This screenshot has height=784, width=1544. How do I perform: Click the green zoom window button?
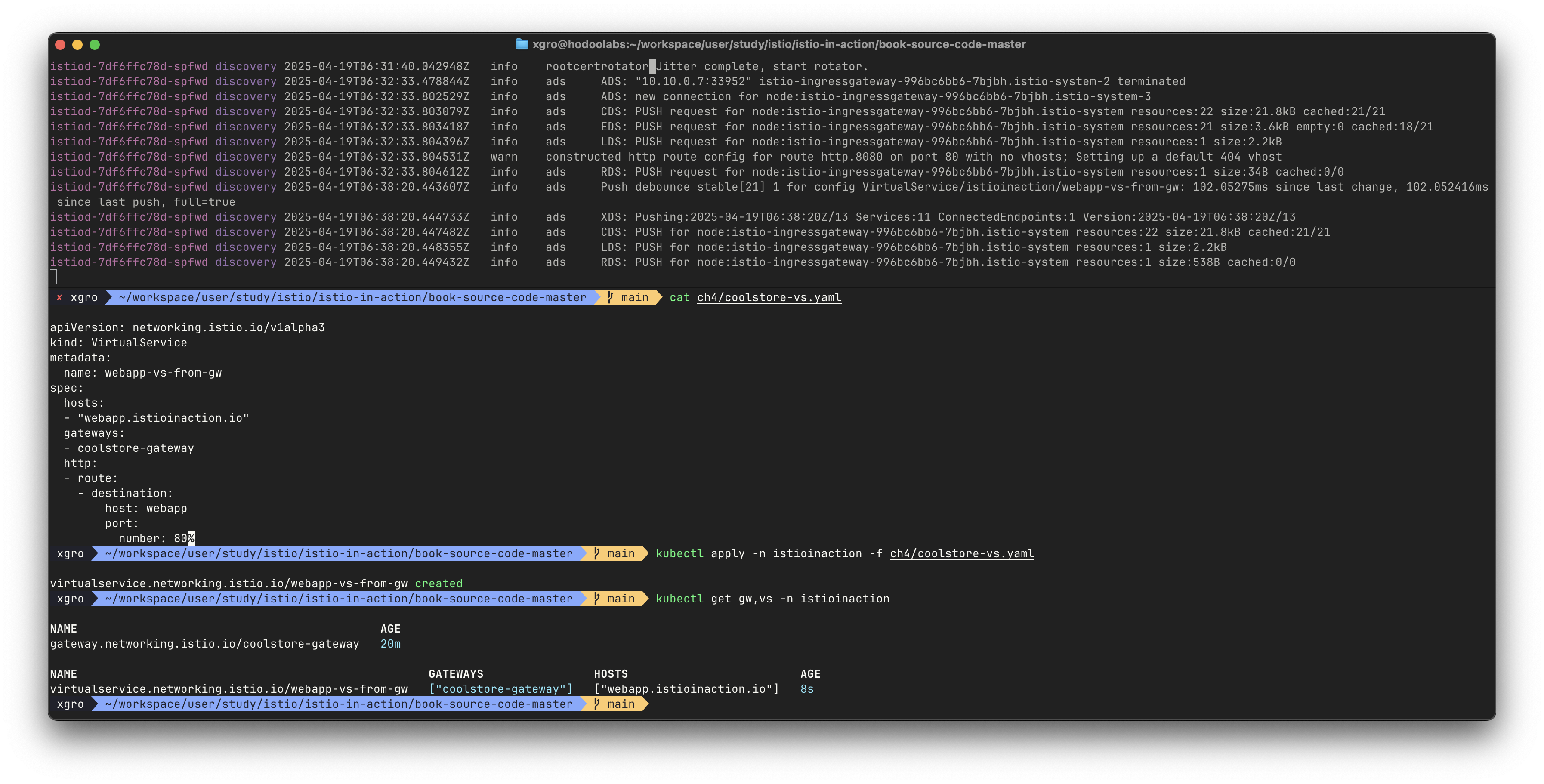[x=95, y=44]
